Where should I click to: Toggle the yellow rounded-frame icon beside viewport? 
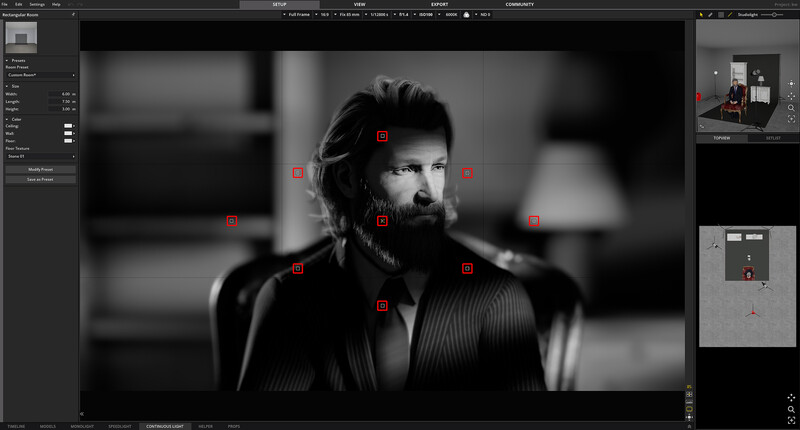point(689,409)
